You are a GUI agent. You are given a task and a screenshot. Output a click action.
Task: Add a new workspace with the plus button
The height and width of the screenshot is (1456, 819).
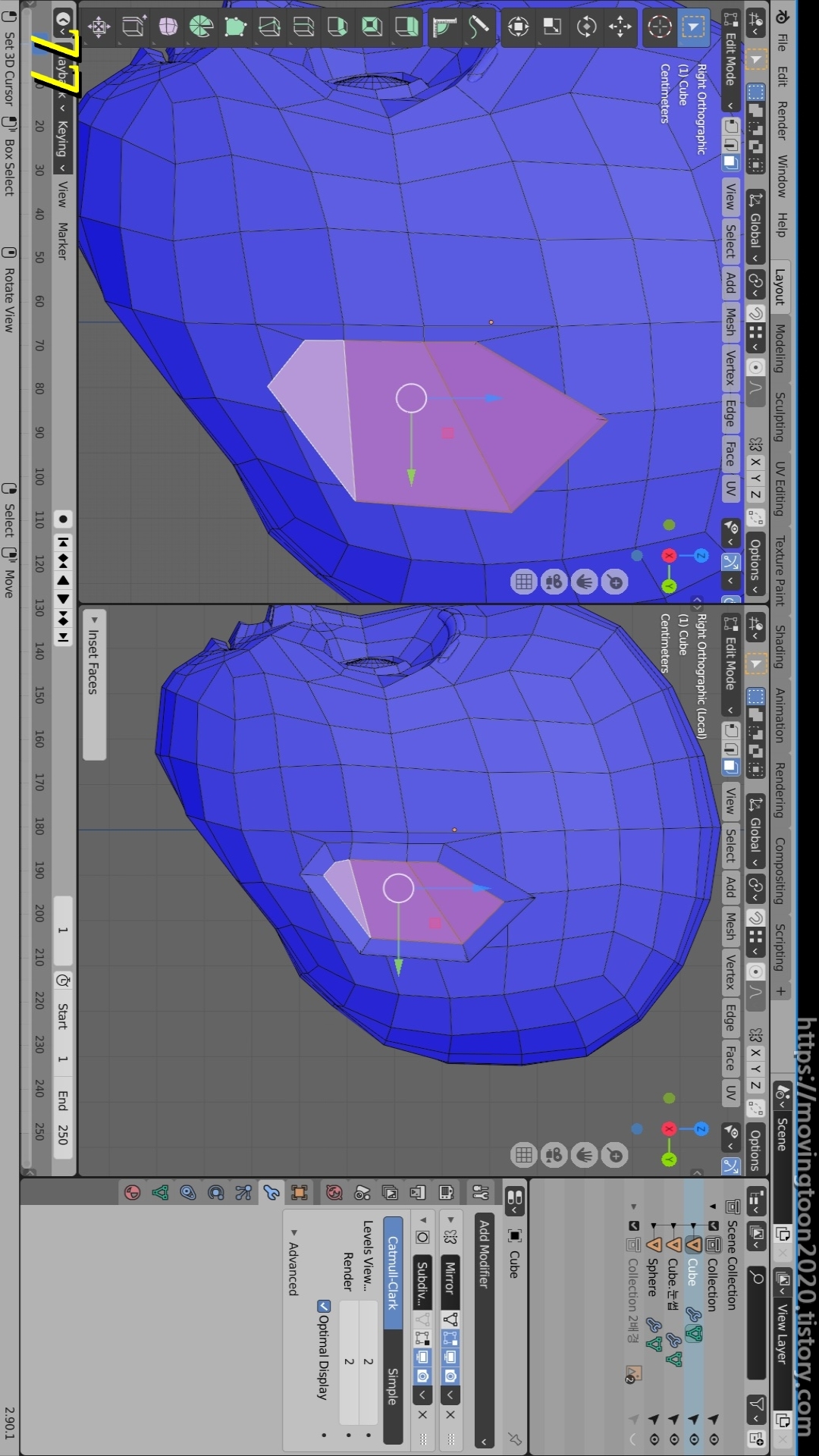780,991
